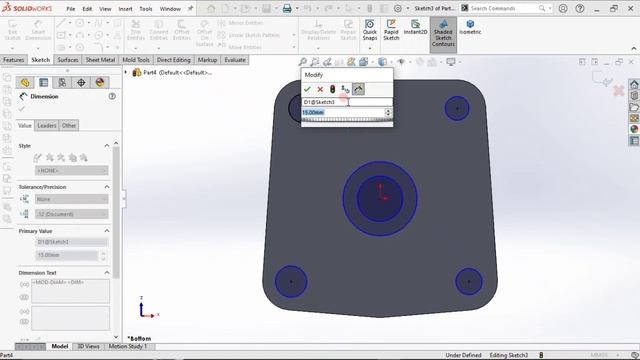Image resolution: width=640 pixels, height=360 pixels.
Task: Open the Tools menu
Action: click(x=146, y=9)
